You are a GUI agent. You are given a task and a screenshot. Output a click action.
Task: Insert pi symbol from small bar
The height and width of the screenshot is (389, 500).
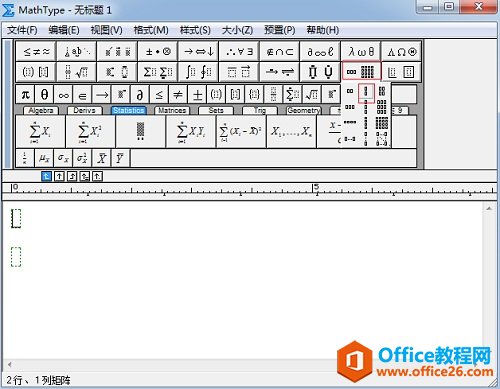25,95
